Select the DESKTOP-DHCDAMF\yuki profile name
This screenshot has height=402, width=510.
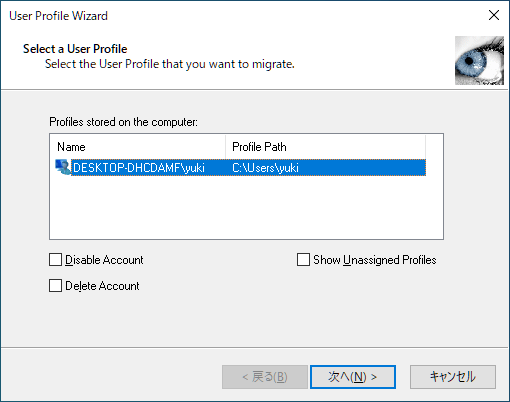pyautogui.click(x=139, y=168)
